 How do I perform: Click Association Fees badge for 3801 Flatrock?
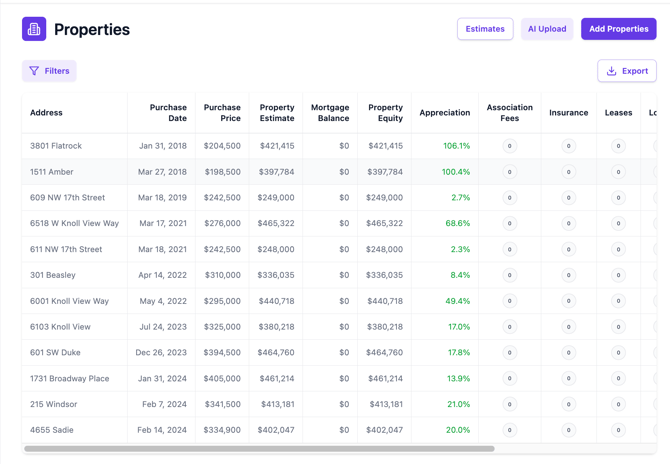(x=509, y=146)
